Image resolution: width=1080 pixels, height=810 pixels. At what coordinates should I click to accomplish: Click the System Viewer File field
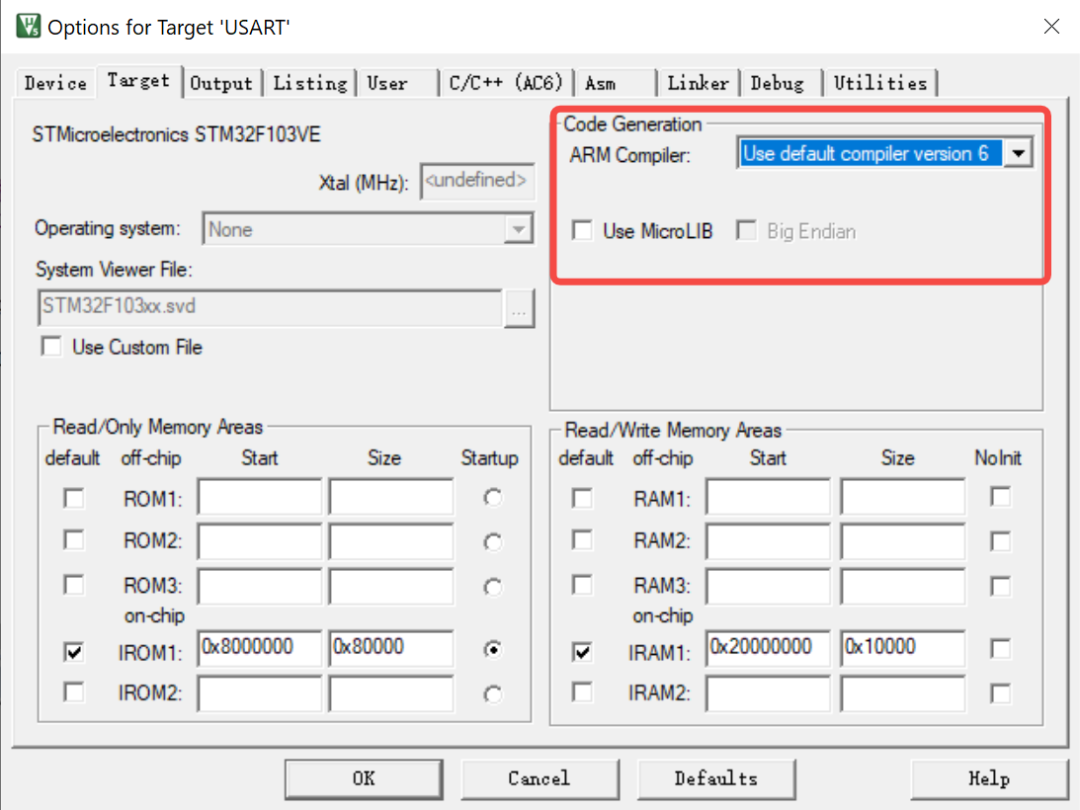270,307
